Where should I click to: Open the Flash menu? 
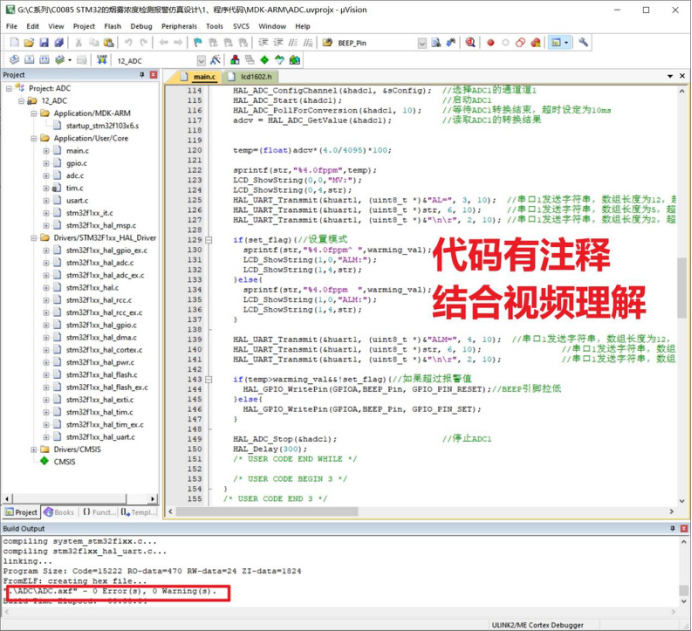113,26
